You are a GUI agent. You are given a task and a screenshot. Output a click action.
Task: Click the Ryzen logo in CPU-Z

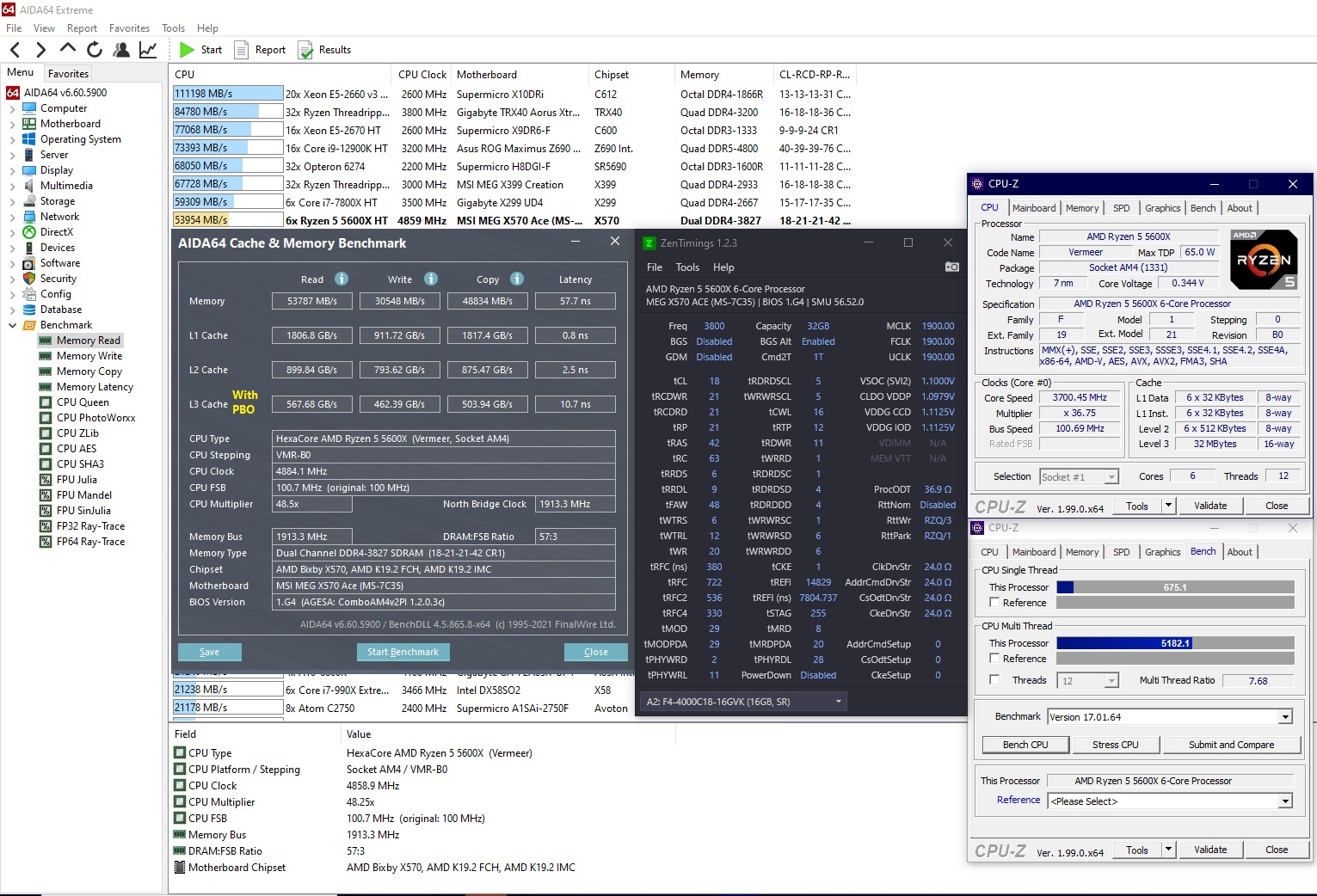(x=1264, y=259)
